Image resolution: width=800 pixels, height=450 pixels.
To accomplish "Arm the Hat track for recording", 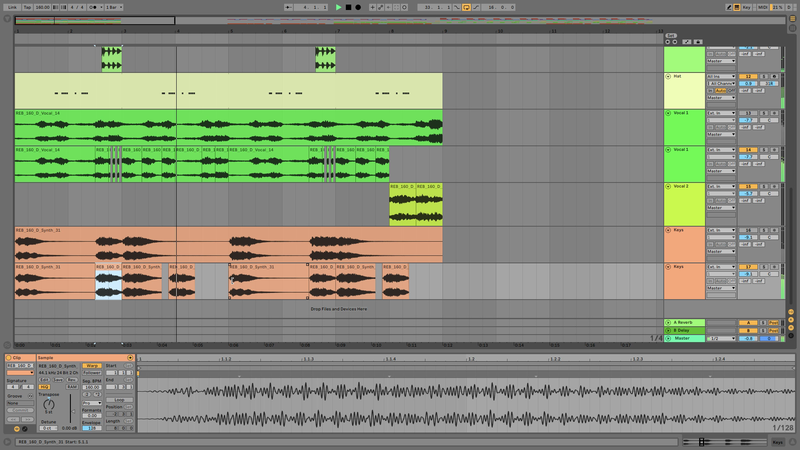I will tap(774, 77).
